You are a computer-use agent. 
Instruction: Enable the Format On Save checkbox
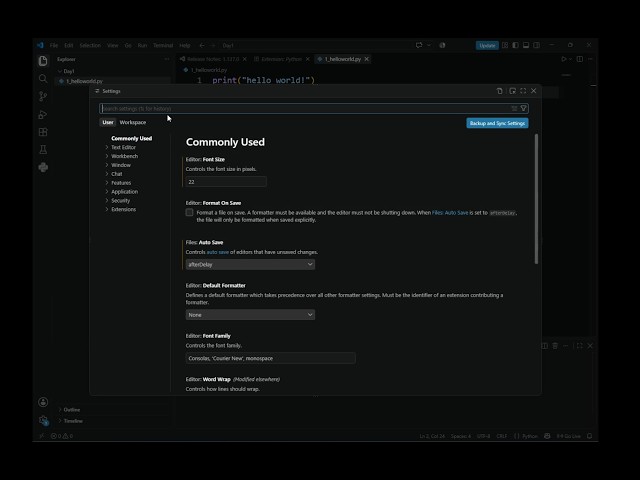[189, 212]
